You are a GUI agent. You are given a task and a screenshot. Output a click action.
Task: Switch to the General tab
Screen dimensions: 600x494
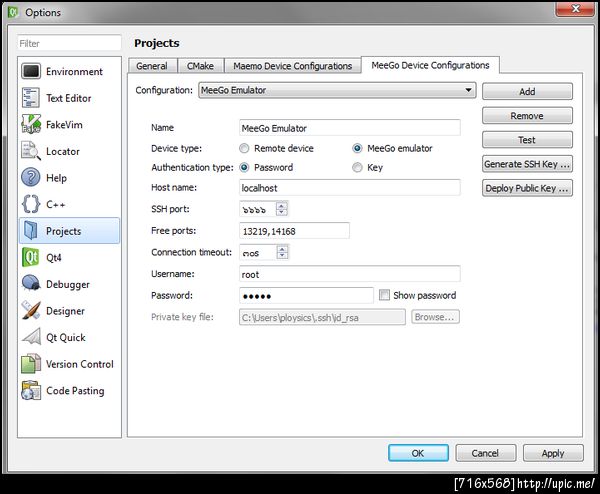pyautogui.click(x=152, y=66)
